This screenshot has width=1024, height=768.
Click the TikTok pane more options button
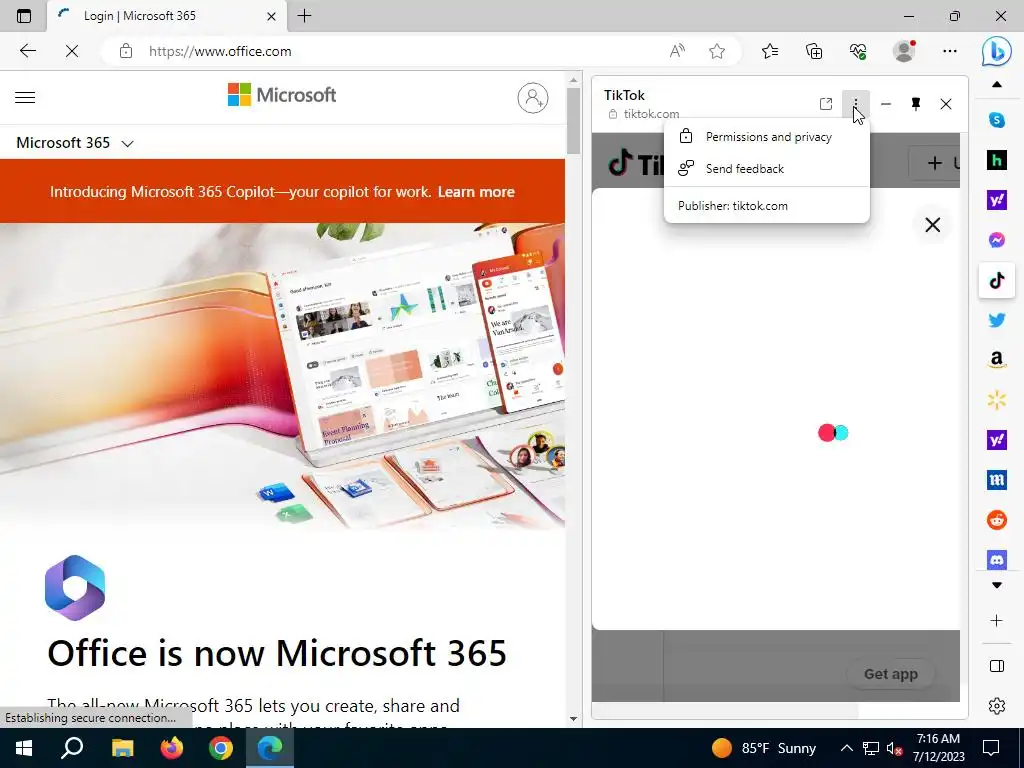point(856,104)
